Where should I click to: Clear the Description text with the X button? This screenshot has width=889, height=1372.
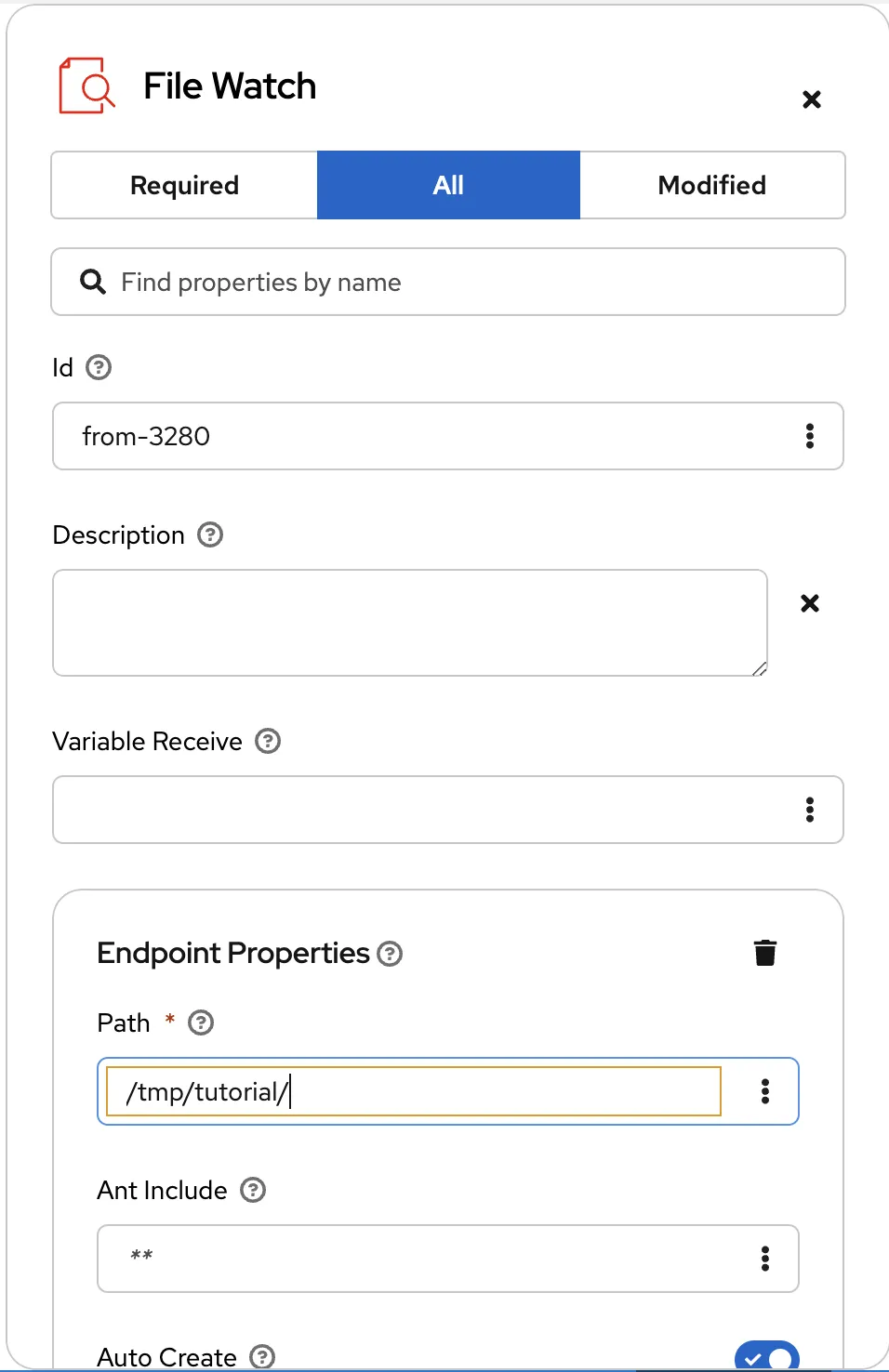809,603
